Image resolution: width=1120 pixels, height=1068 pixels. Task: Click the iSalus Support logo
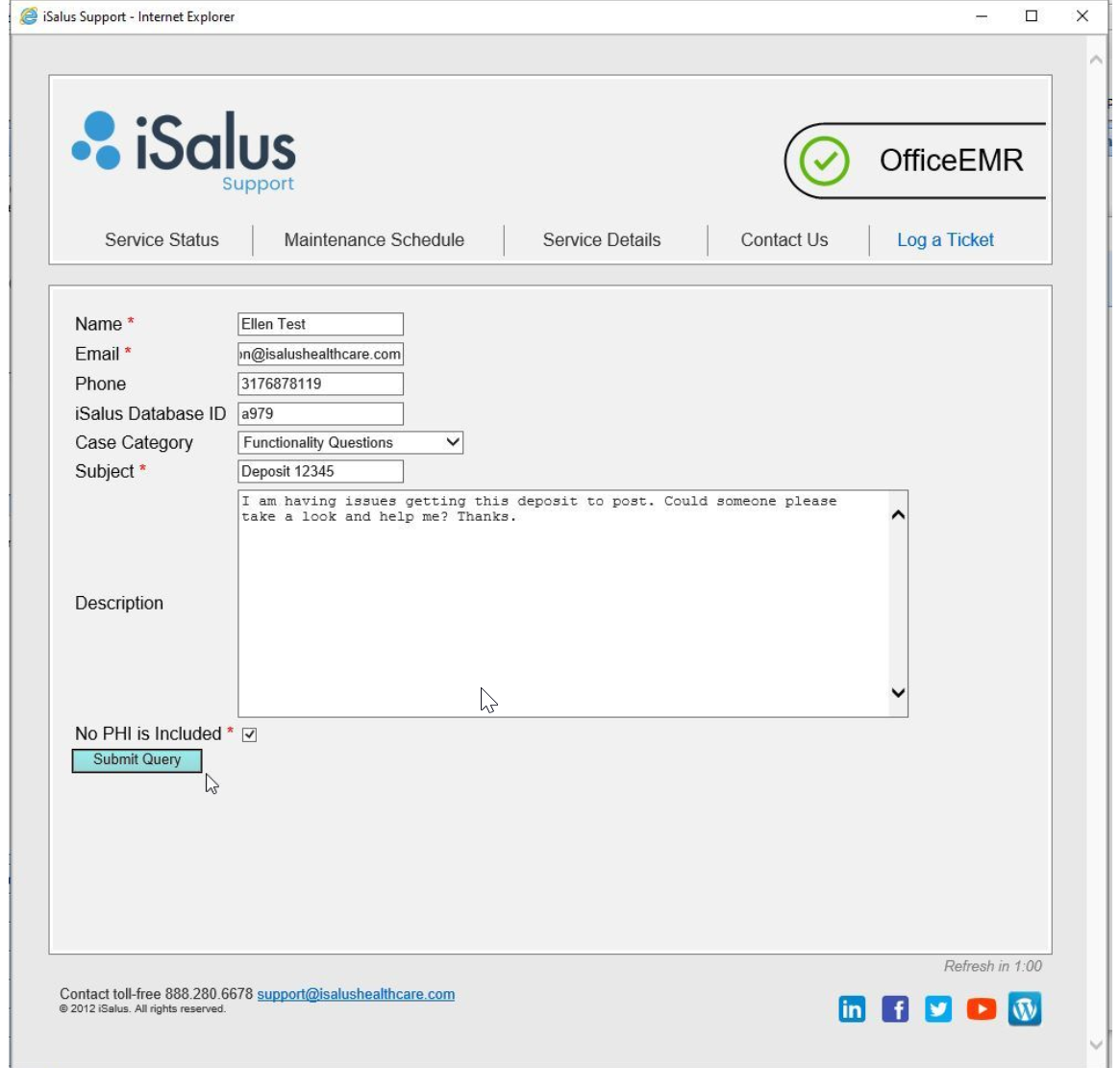pos(184,152)
